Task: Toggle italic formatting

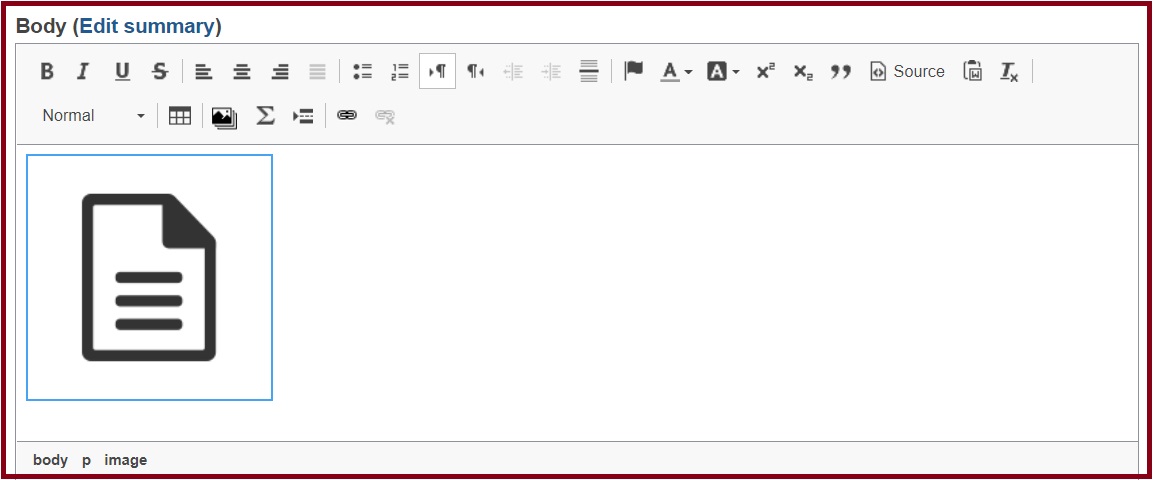Action: (x=83, y=71)
